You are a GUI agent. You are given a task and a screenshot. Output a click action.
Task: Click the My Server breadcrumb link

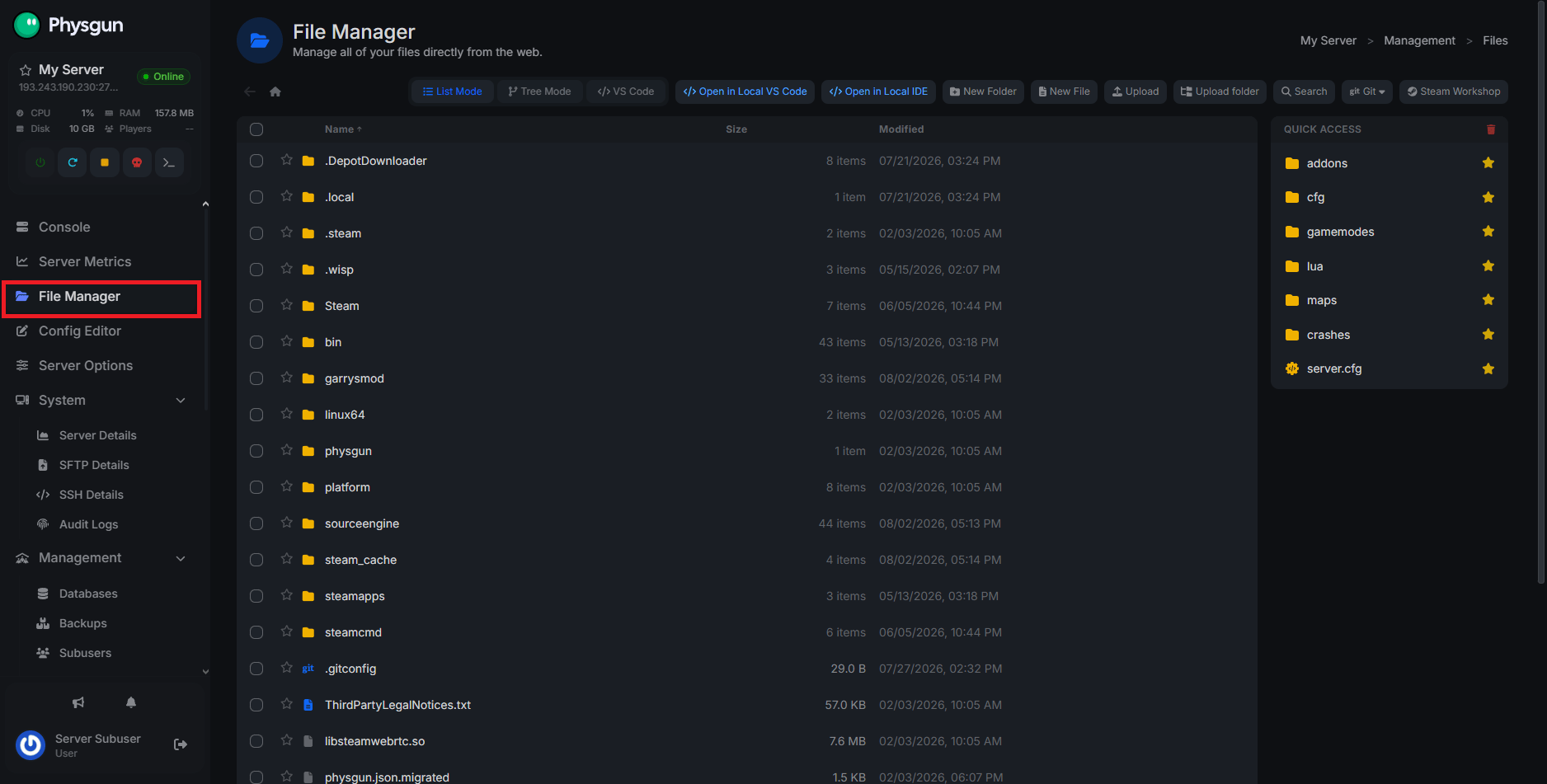coord(1328,40)
